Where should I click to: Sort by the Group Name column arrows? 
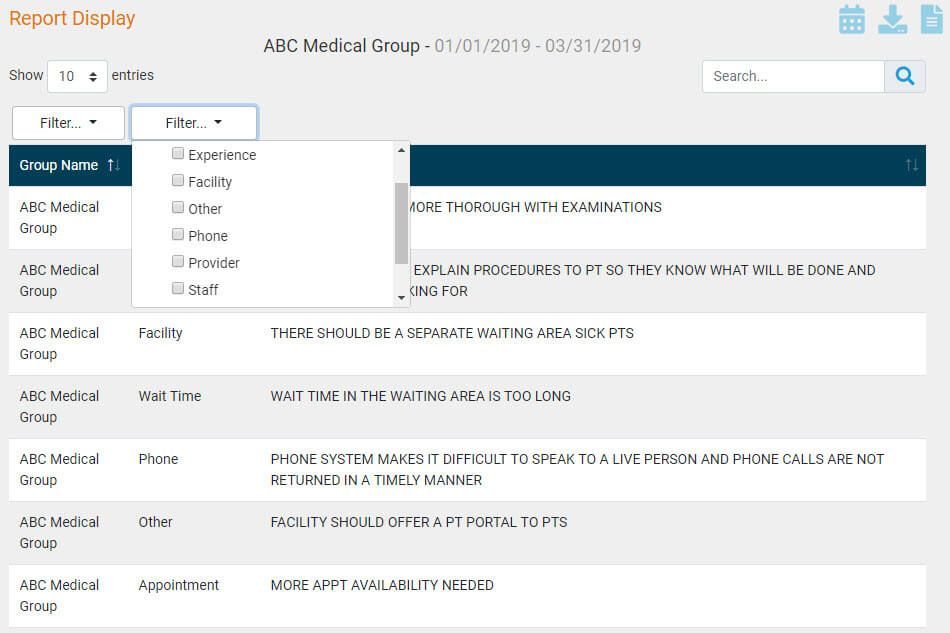pos(113,165)
